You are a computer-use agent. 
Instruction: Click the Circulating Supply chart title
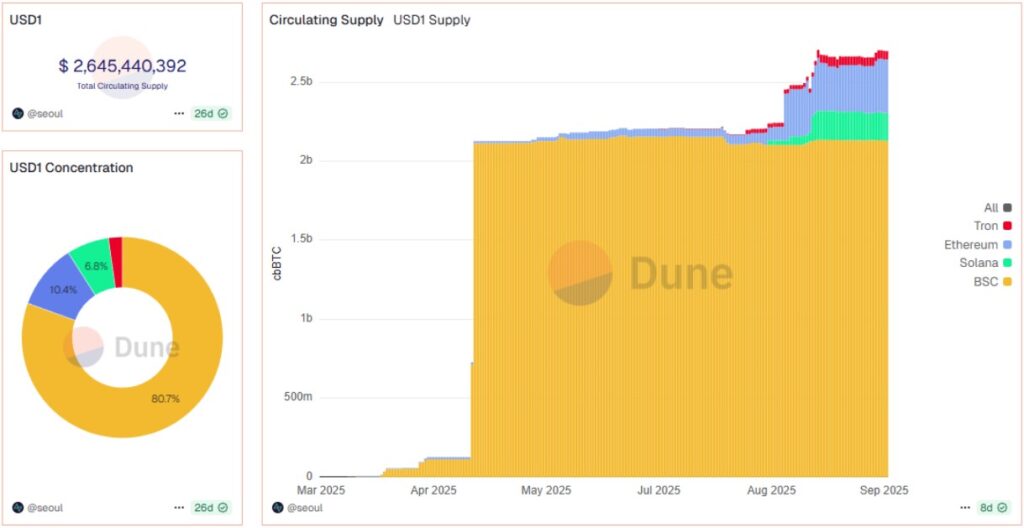click(x=326, y=20)
